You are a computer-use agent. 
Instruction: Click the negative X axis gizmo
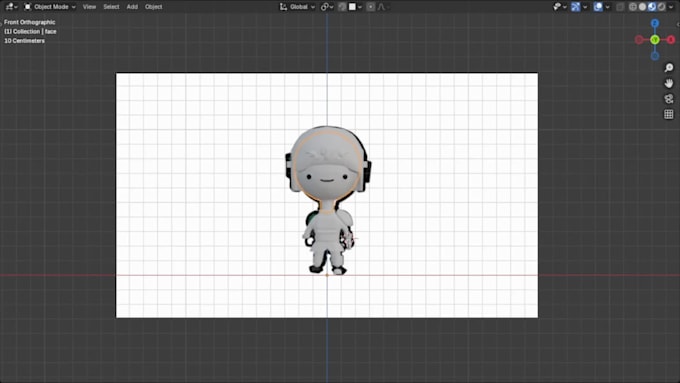(639, 39)
